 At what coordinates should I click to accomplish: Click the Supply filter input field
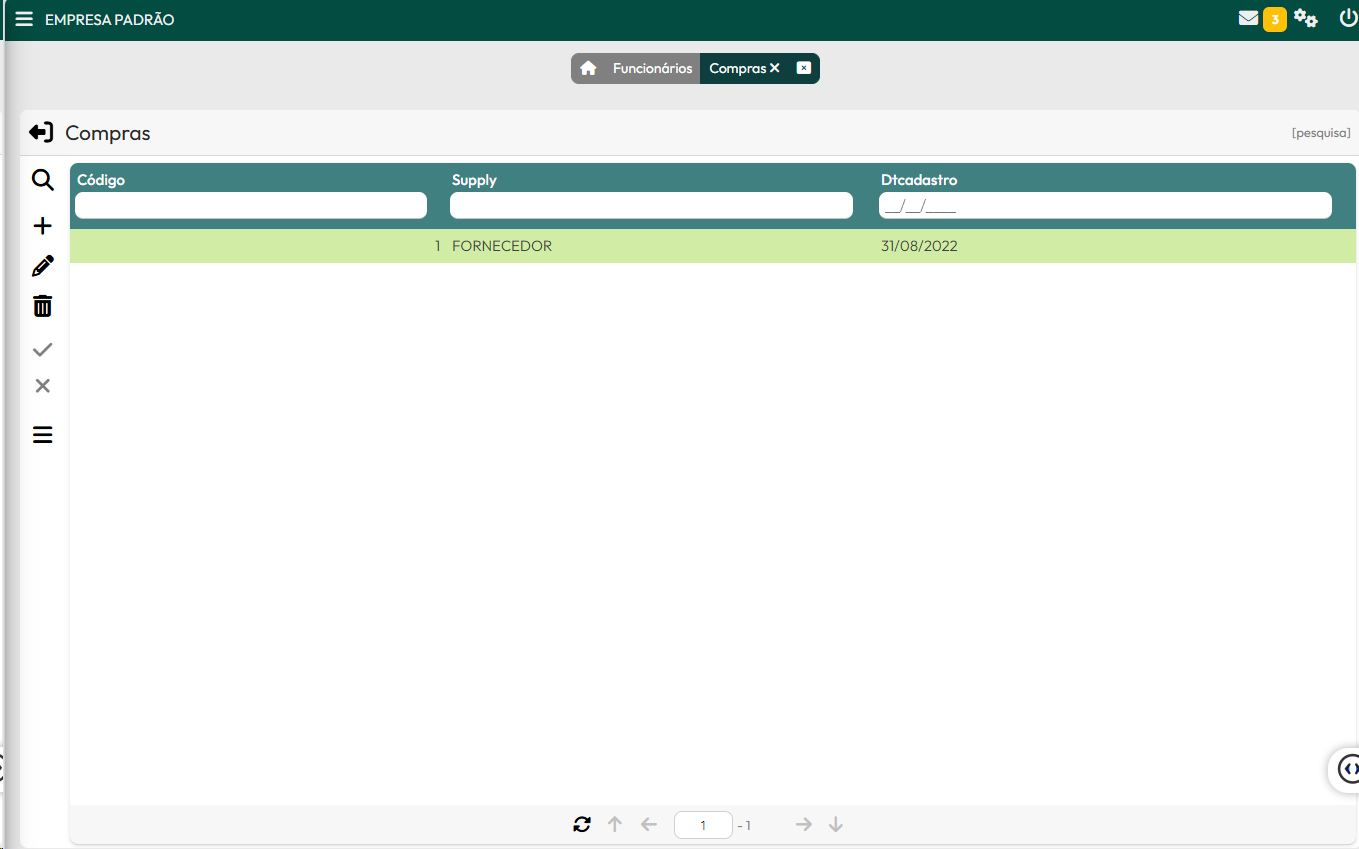[x=651, y=206]
